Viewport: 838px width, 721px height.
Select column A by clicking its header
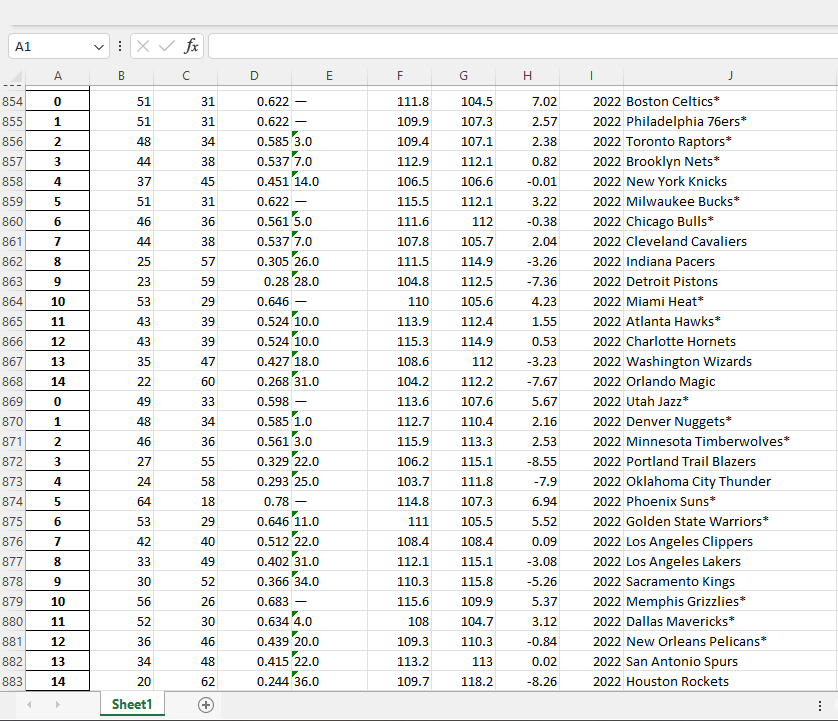[57, 75]
